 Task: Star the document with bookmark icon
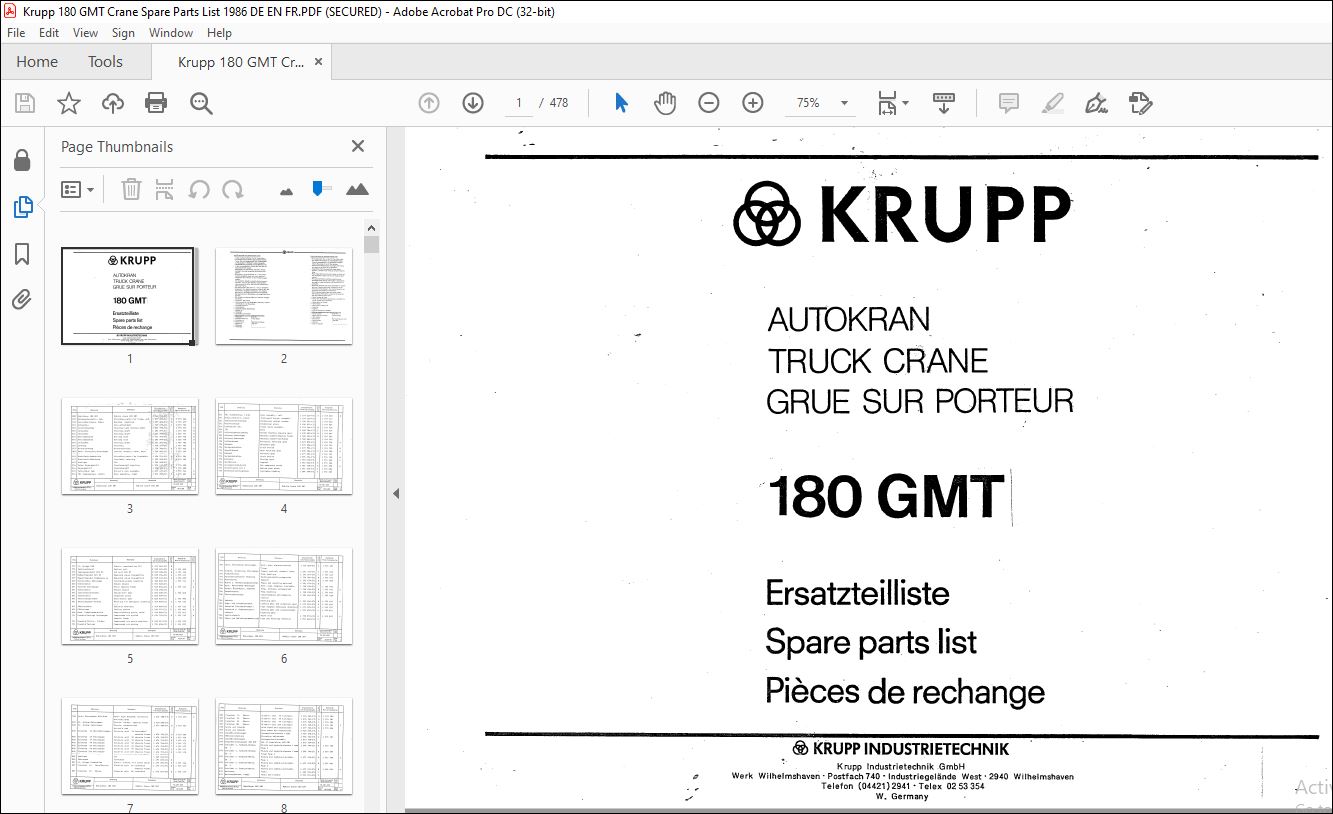click(x=68, y=103)
